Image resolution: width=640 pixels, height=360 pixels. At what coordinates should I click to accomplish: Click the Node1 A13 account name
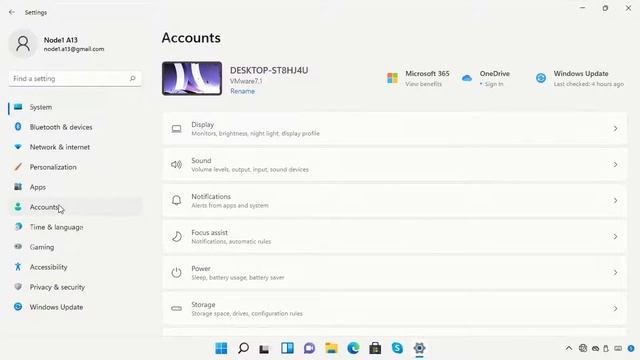tap(60, 40)
